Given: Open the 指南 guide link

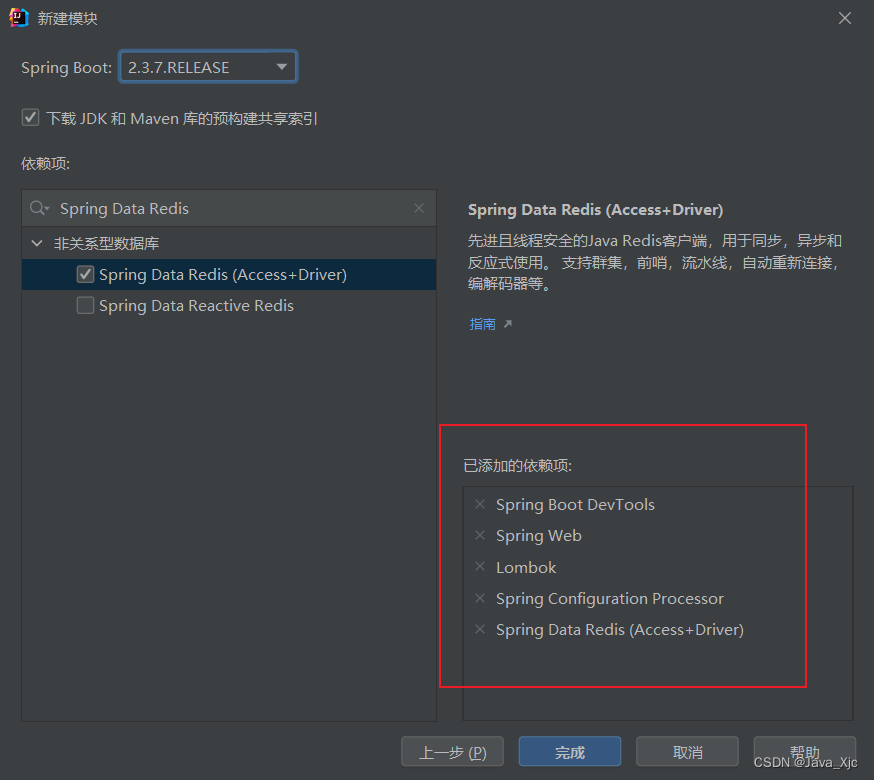Looking at the screenshot, I should click(482, 324).
